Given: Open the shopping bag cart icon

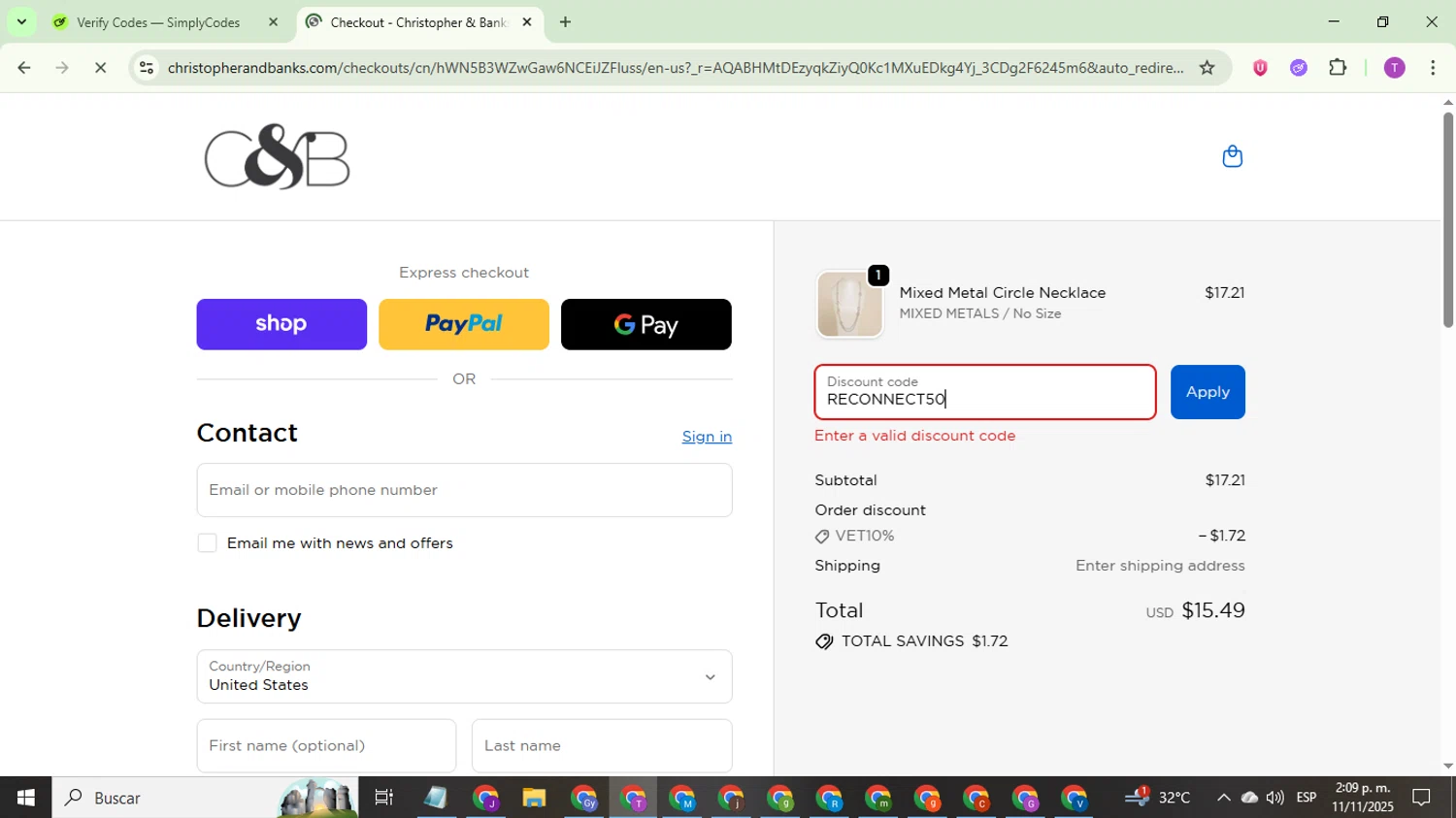Looking at the screenshot, I should point(1232,156).
